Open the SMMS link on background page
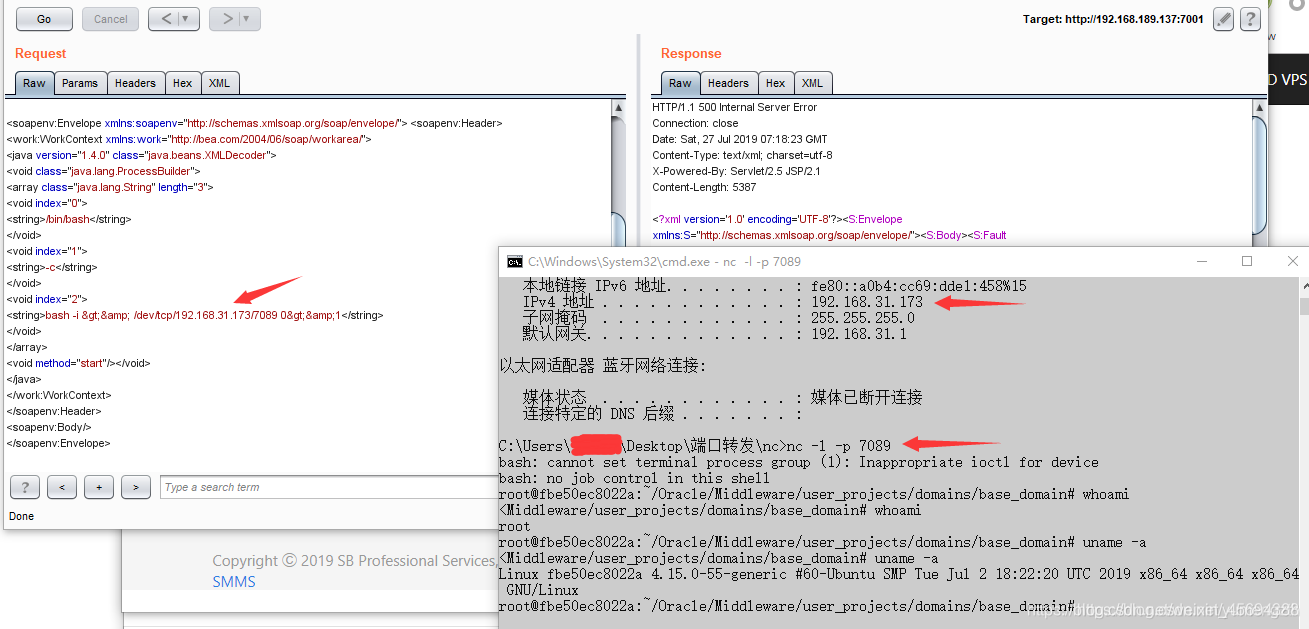Screen dimensions: 1309x629 234,581
